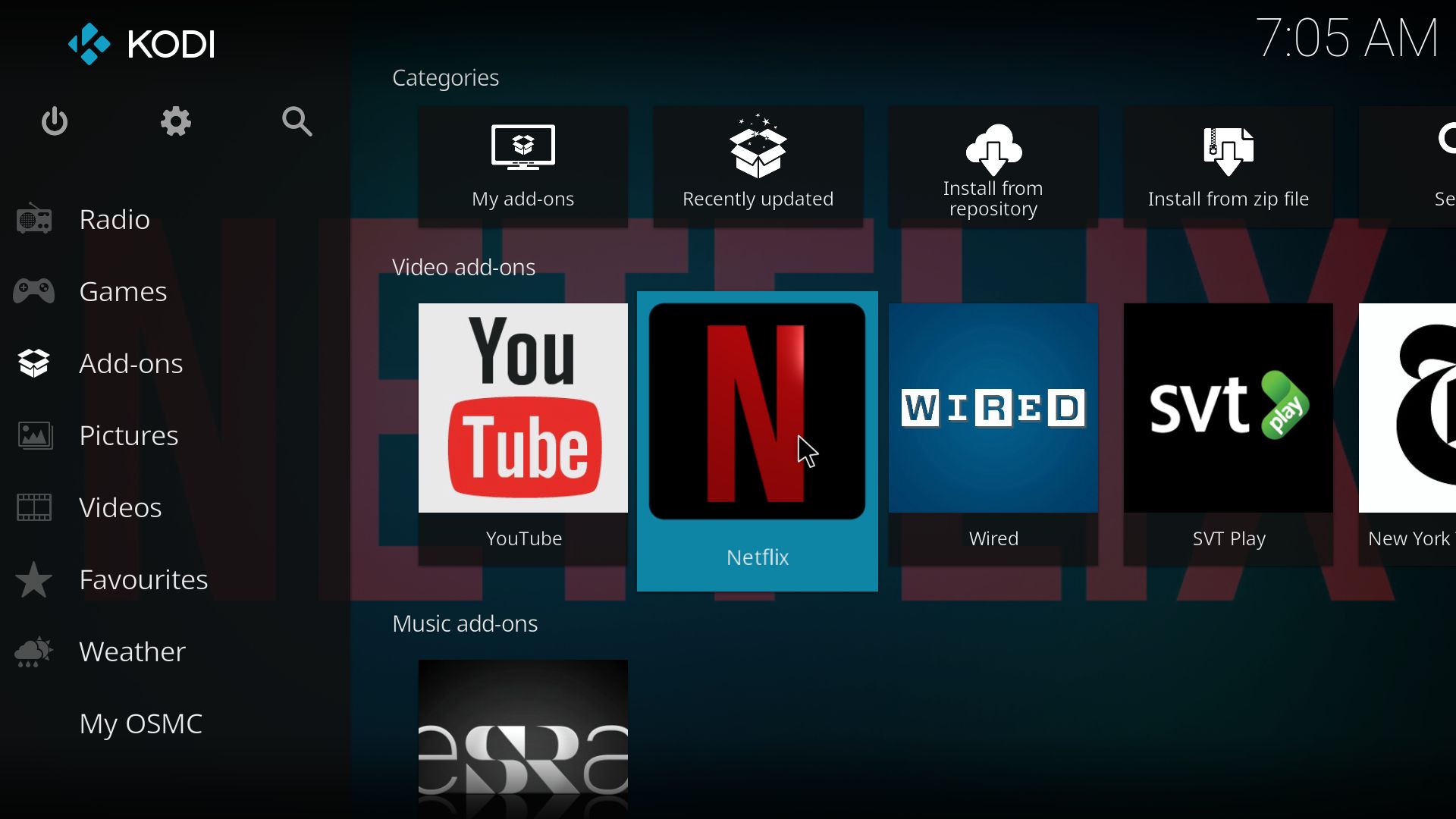Expand the Video add-ons section
Viewport: 1456px width, 819px height.
point(464,266)
